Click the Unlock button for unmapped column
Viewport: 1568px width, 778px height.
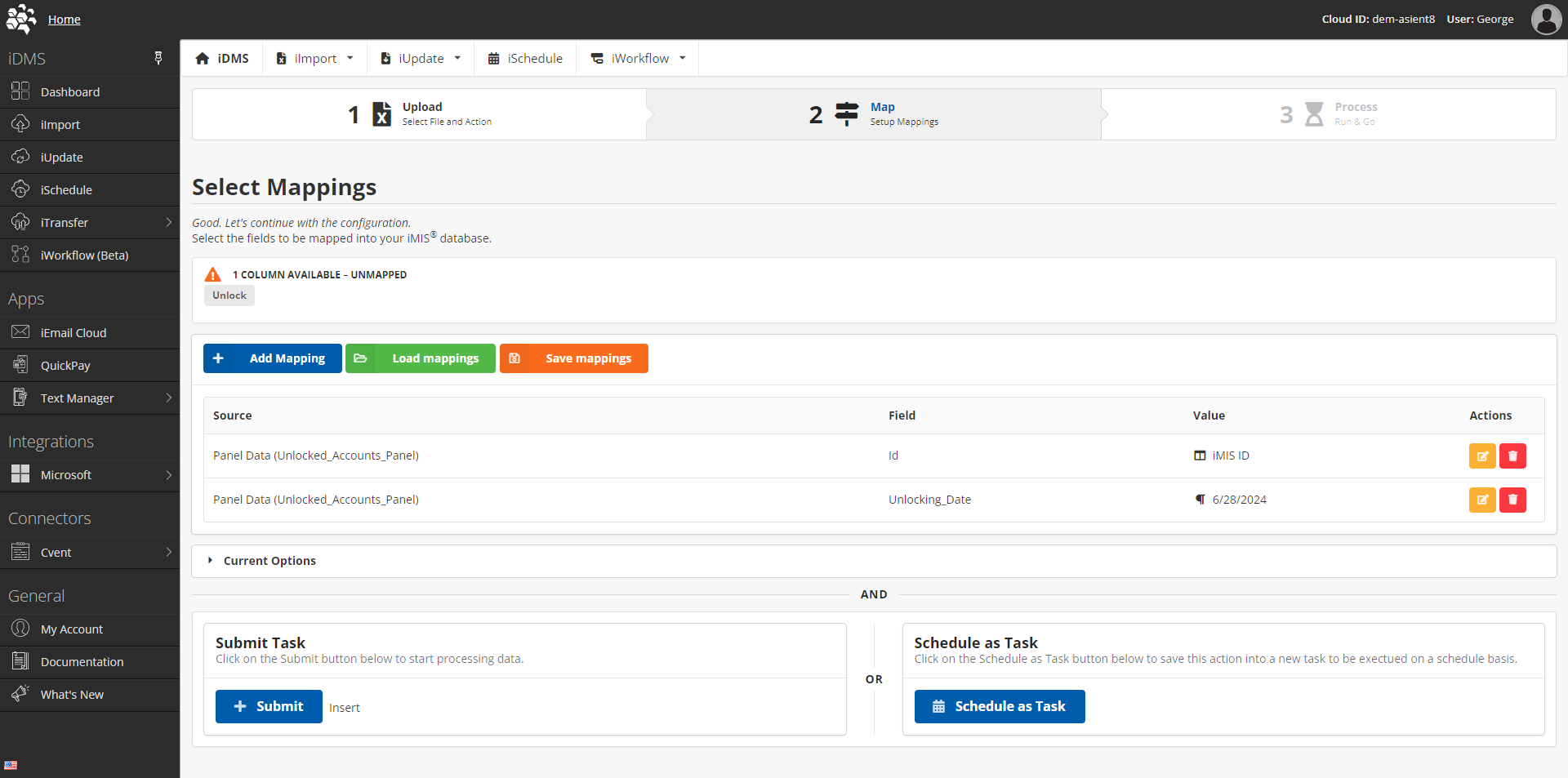[x=229, y=296]
